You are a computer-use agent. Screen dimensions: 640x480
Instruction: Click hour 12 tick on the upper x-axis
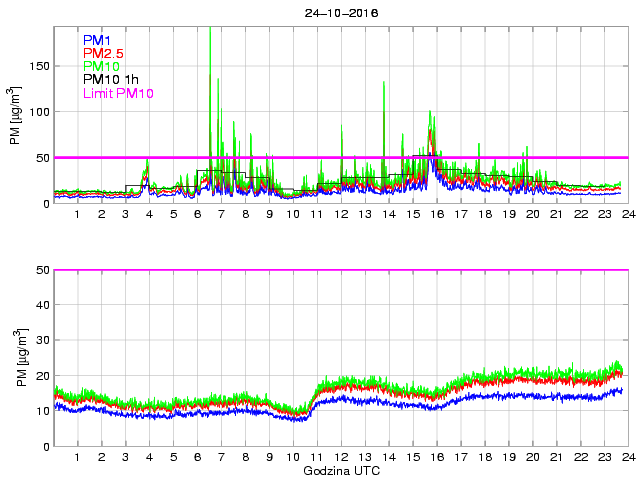(x=340, y=214)
